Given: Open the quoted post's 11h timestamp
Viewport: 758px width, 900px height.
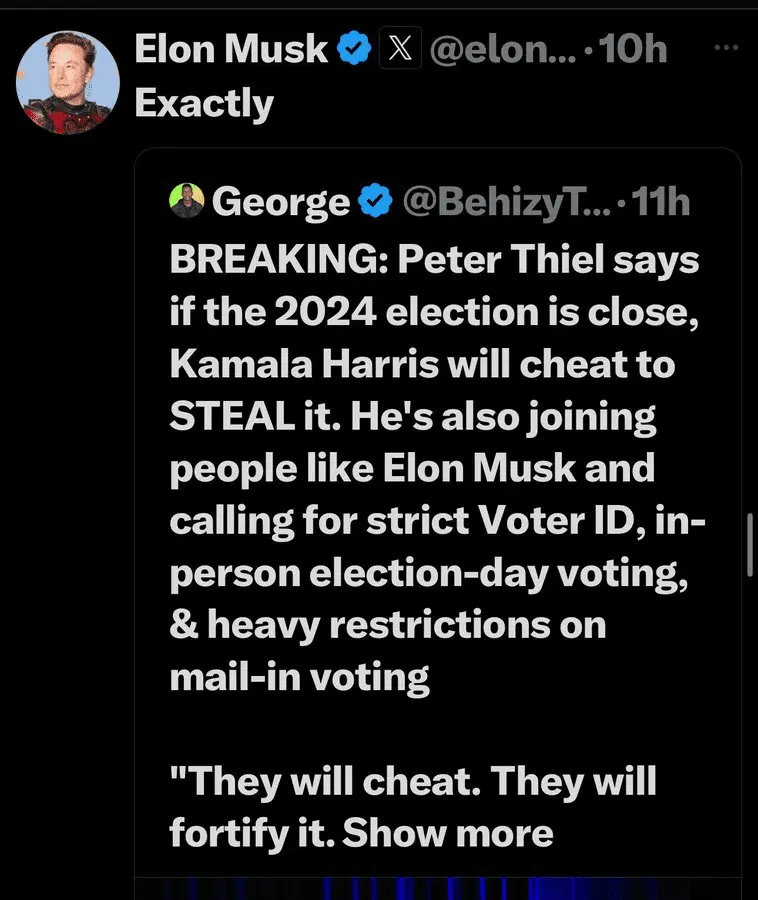Looking at the screenshot, I should pos(662,203).
